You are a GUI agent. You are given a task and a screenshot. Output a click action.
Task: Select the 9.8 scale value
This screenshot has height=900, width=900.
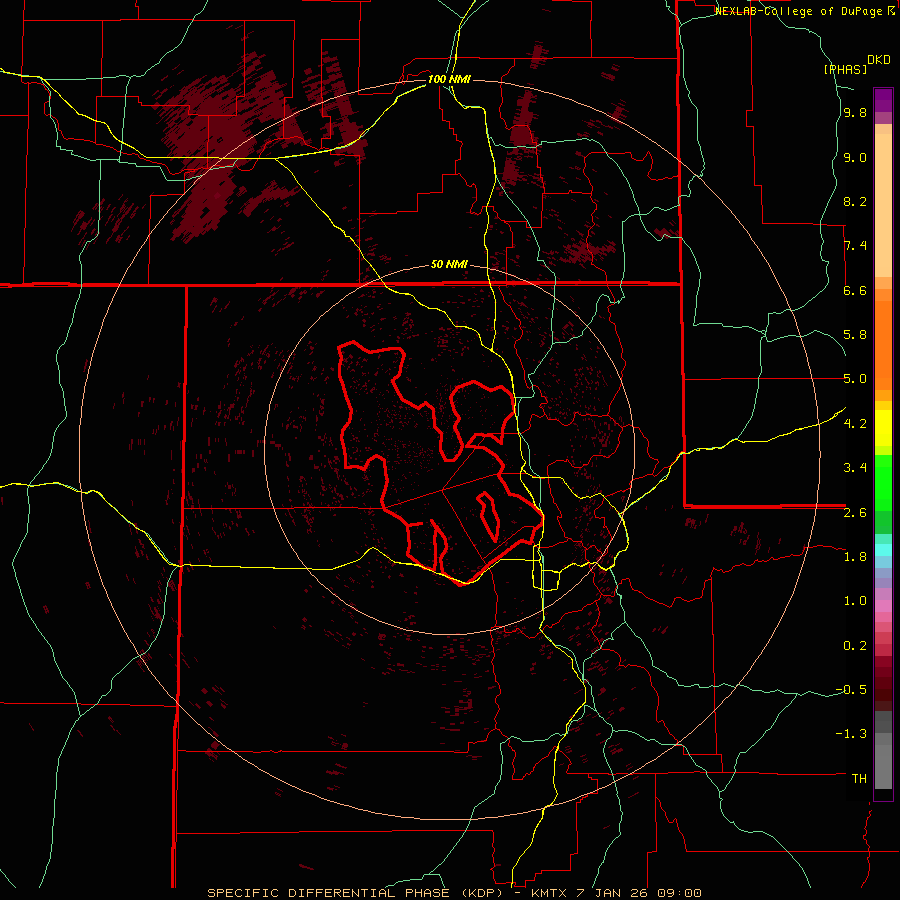coord(855,113)
